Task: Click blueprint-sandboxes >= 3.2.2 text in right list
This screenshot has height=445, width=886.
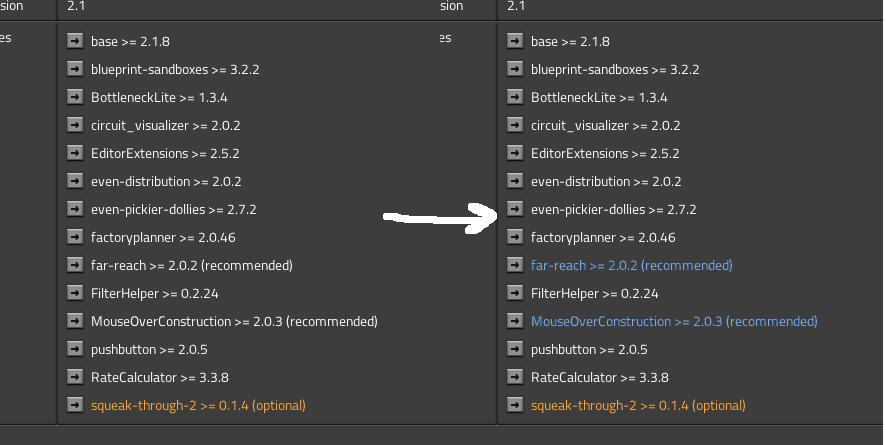Action: (615, 69)
